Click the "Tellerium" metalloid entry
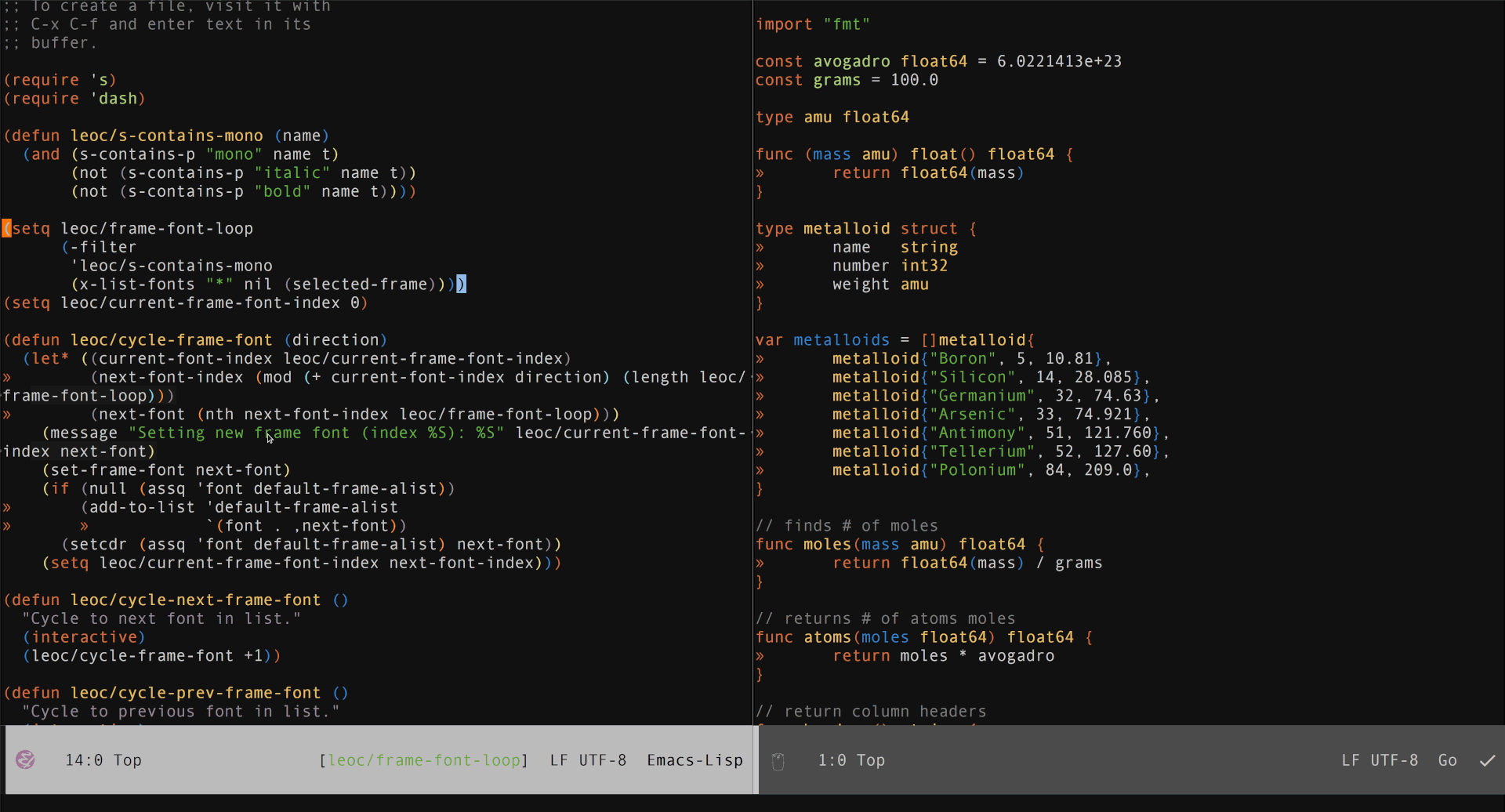Viewport: 1505px width, 812px height. 1001,451
